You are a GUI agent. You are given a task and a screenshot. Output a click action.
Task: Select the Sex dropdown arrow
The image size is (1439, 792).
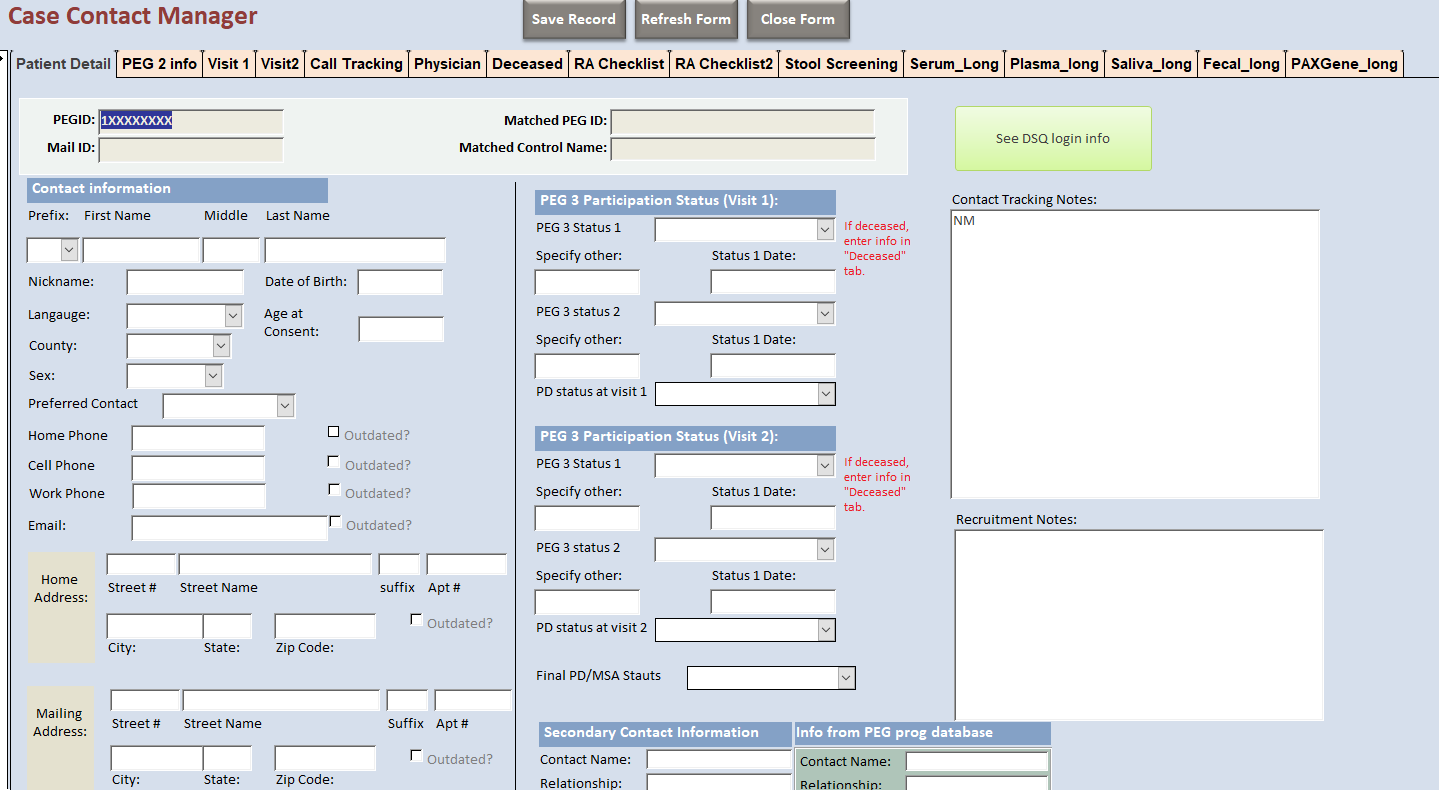(213, 376)
